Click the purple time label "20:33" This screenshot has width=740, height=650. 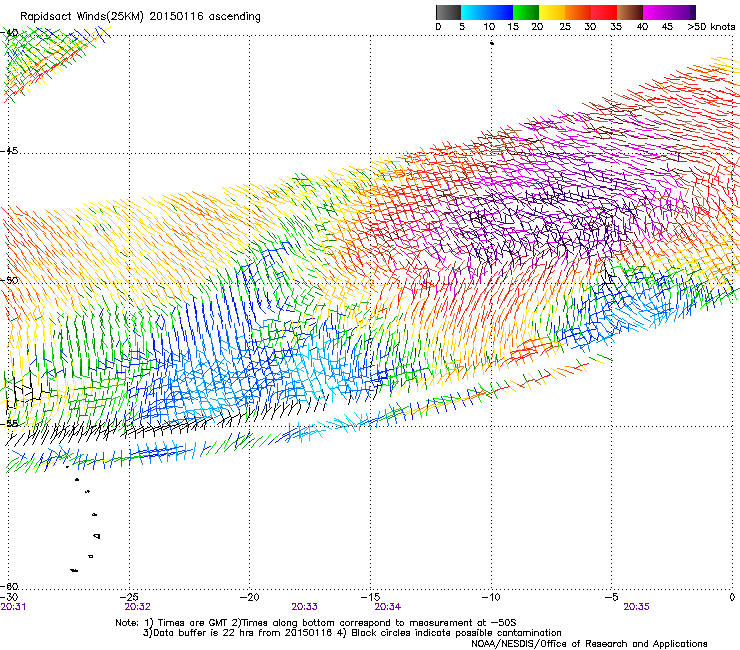point(304,607)
